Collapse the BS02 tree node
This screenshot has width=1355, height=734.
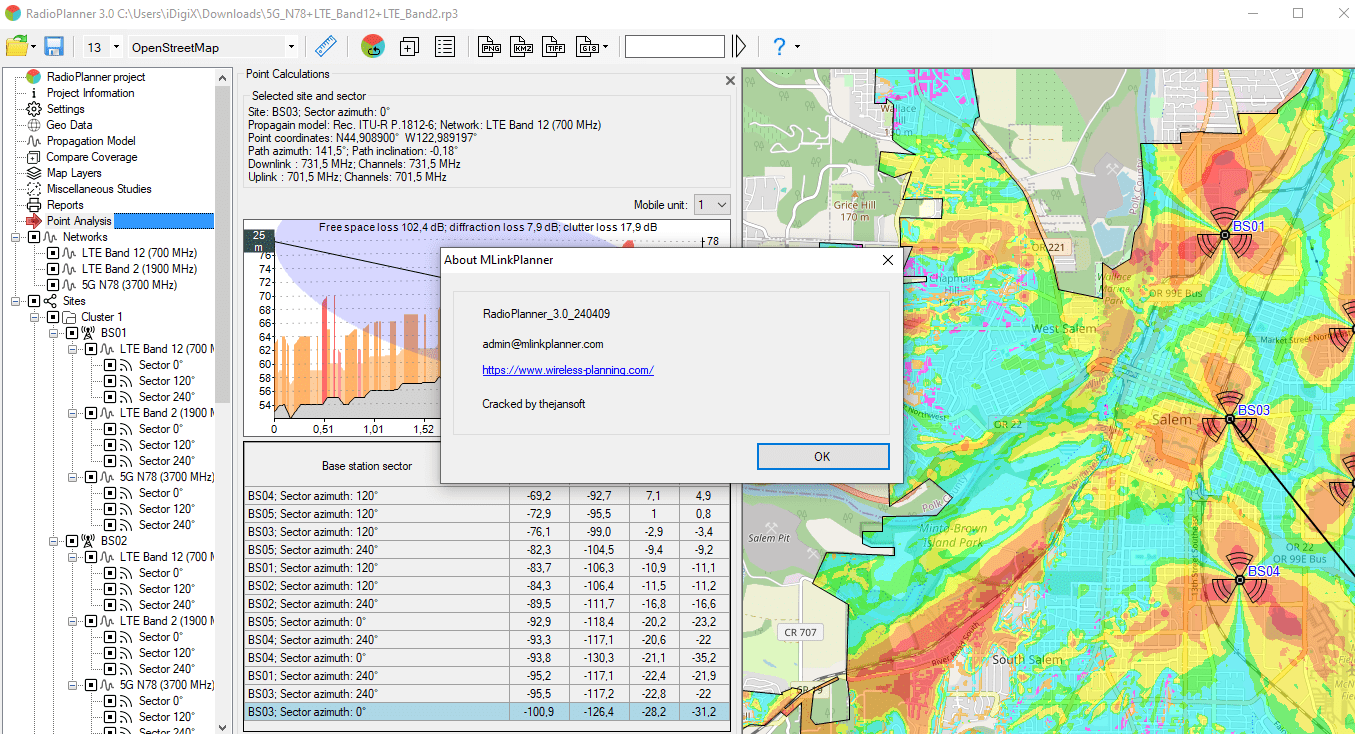[x=54, y=541]
